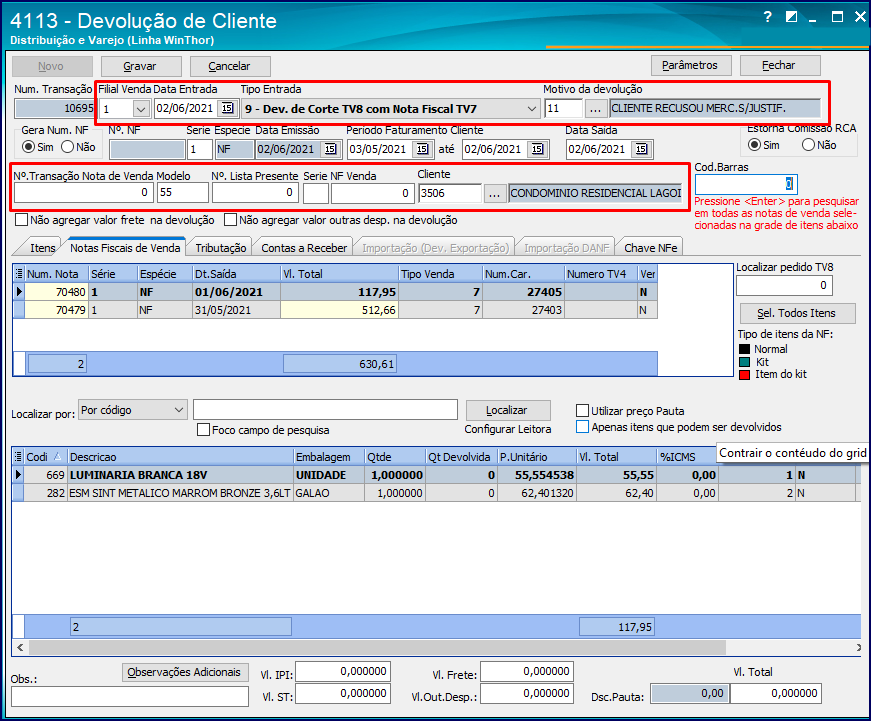This screenshot has height=721, width=871.
Task: Click the Cancelar button
Action: (x=230, y=66)
